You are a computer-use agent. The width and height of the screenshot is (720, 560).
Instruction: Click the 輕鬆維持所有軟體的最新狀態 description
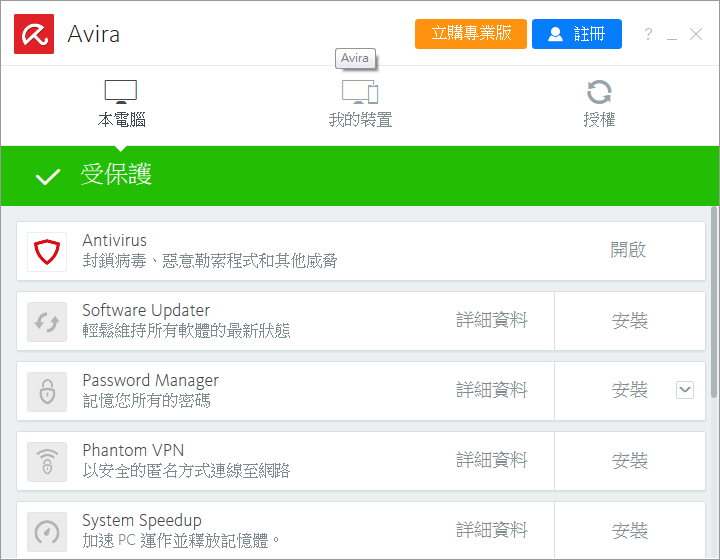pyautogui.click(x=186, y=330)
